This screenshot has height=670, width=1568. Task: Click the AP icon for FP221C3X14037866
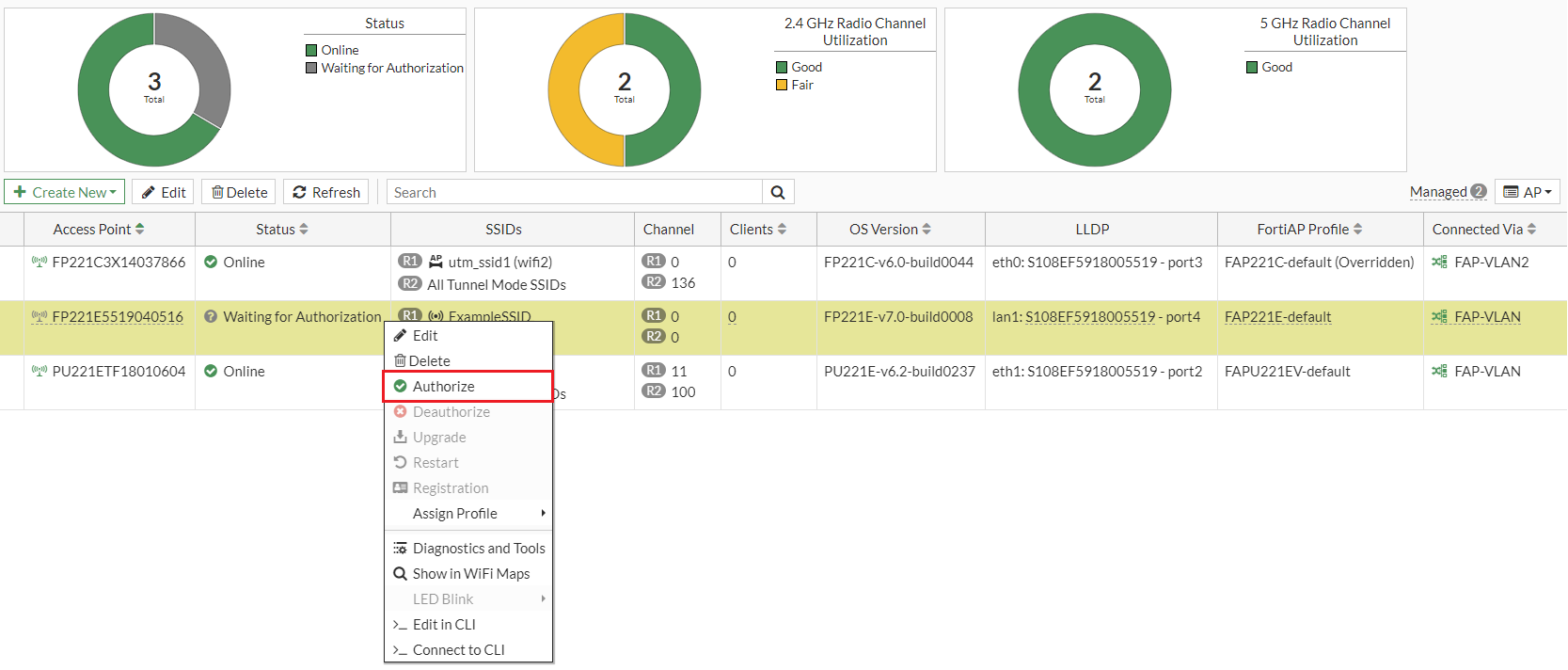(39, 262)
